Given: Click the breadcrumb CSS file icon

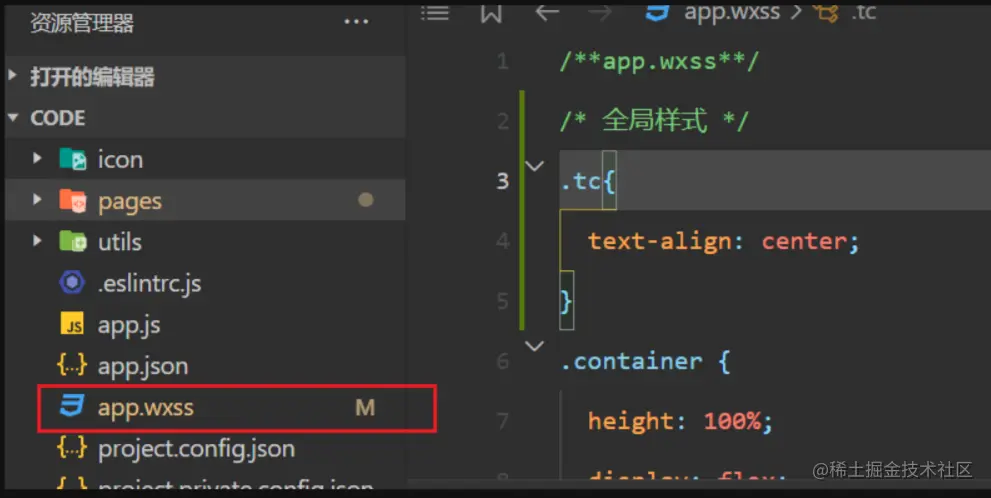Looking at the screenshot, I should [657, 11].
